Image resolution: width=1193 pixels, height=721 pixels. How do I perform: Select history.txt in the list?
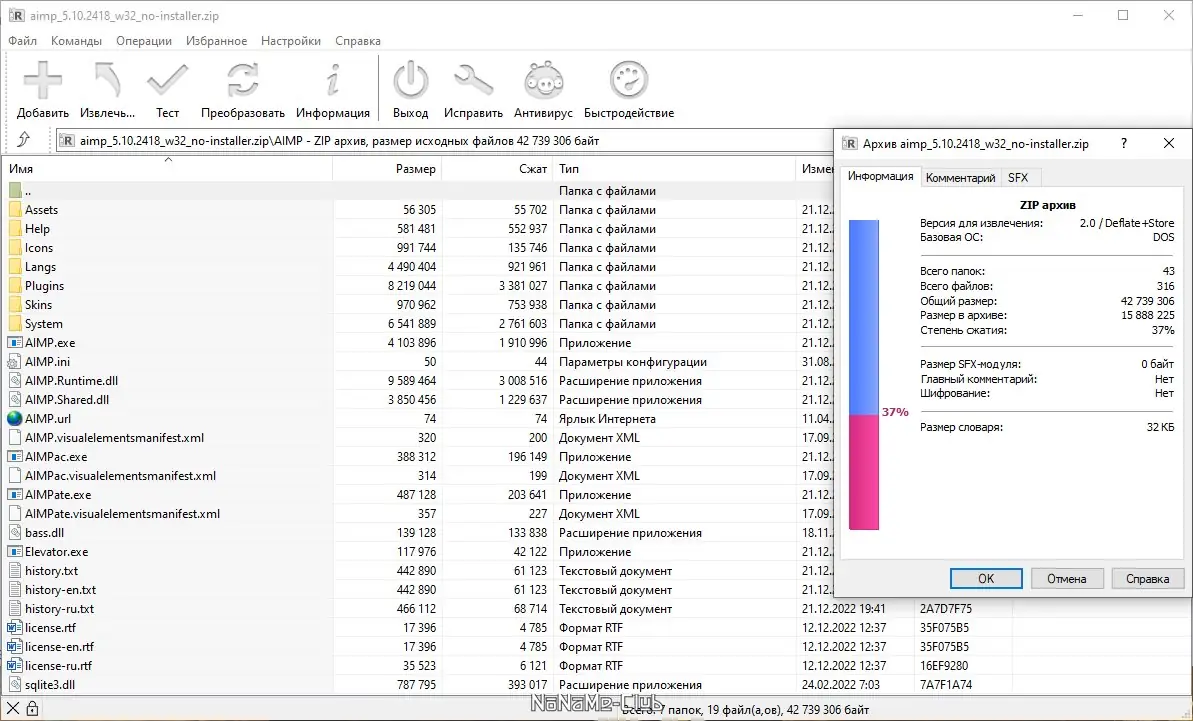coord(51,571)
